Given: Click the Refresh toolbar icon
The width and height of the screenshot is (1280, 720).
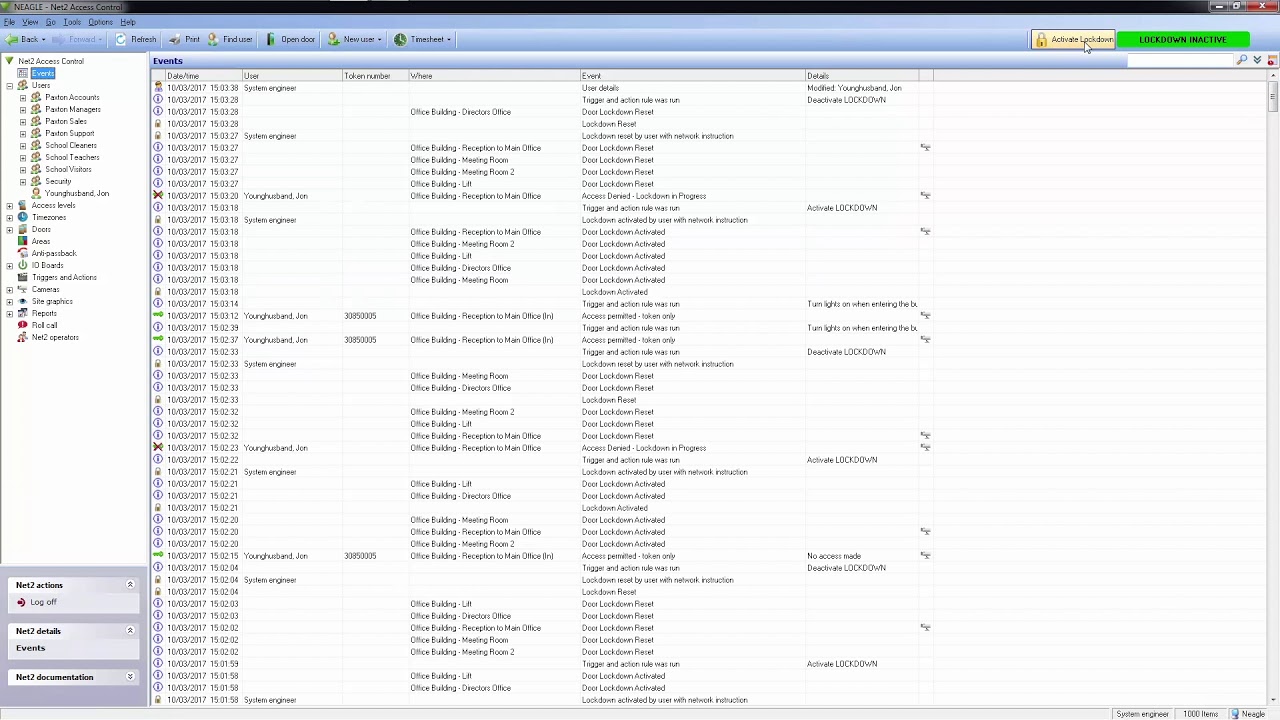Looking at the screenshot, I should [x=121, y=39].
